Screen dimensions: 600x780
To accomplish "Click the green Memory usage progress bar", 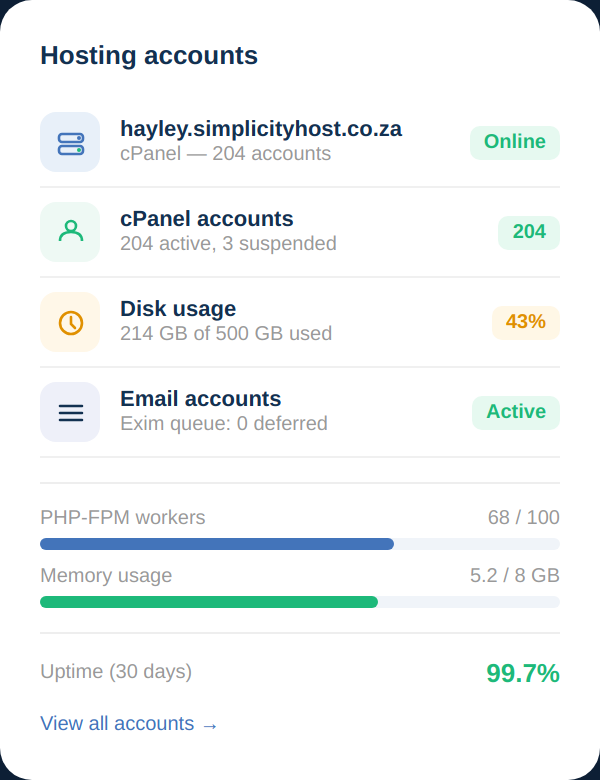I will (209, 602).
